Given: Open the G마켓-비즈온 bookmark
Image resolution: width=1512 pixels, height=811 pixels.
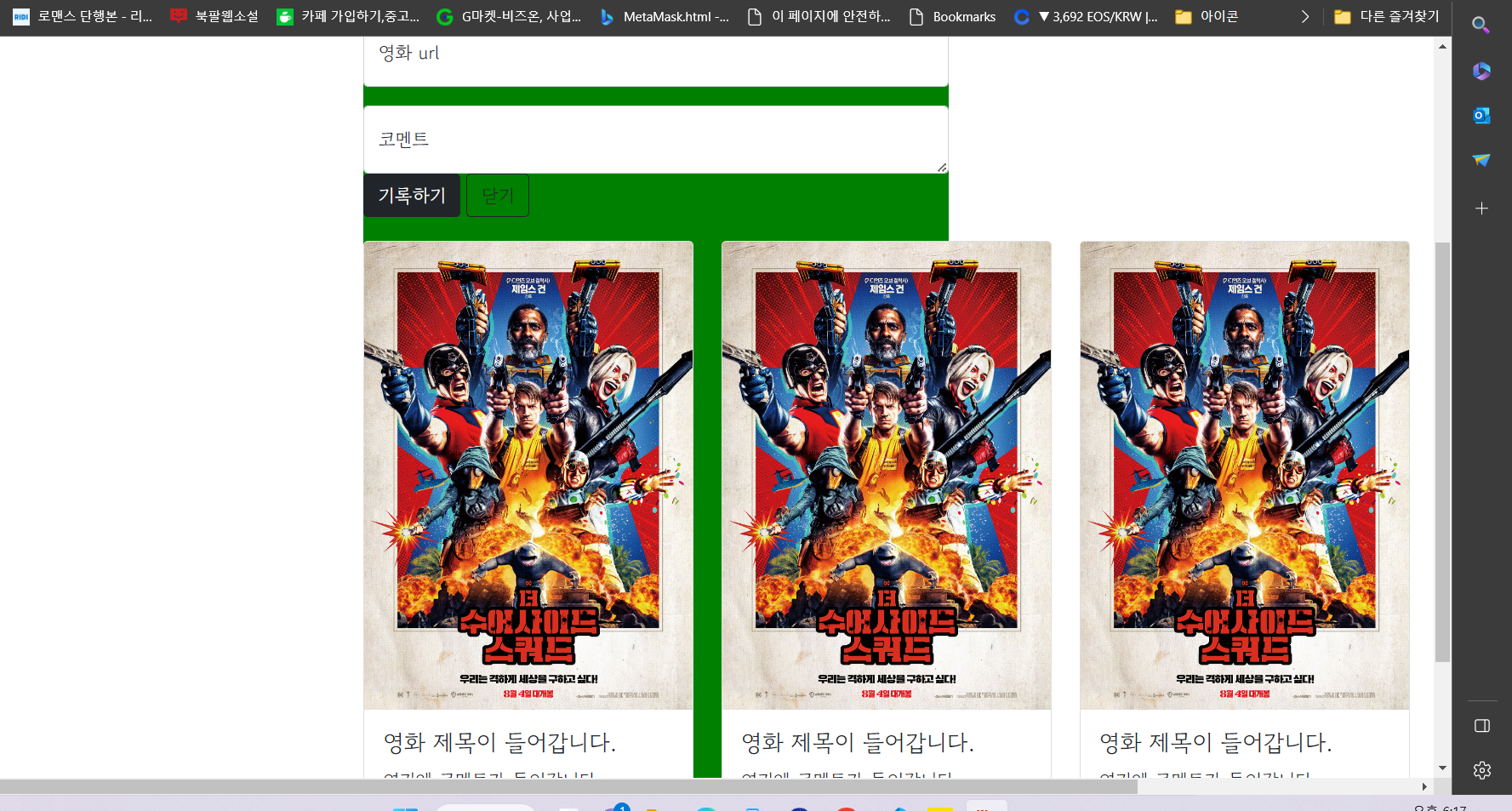Looking at the screenshot, I should click(509, 16).
